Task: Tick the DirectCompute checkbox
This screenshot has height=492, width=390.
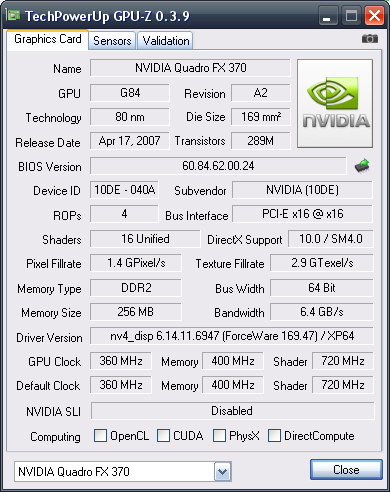Action: point(274,435)
